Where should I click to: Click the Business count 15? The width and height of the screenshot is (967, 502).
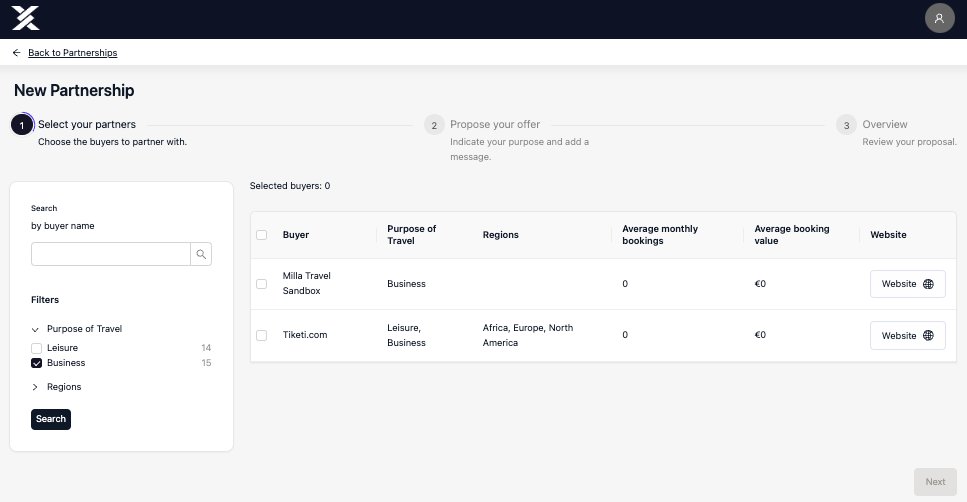pyautogui.click(x=206, y=363)
